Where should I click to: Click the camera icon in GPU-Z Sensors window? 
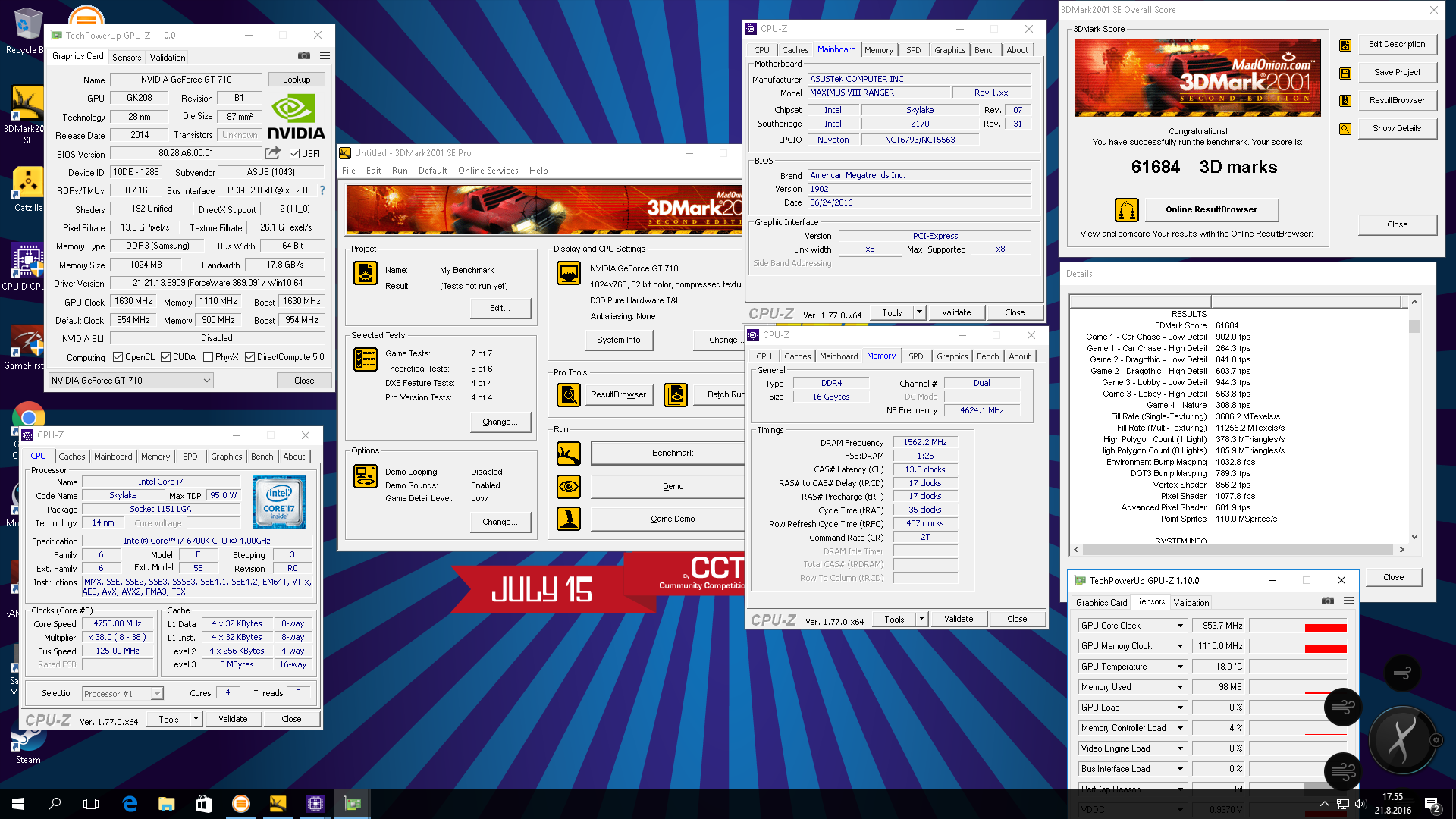tap(1328, 601)
